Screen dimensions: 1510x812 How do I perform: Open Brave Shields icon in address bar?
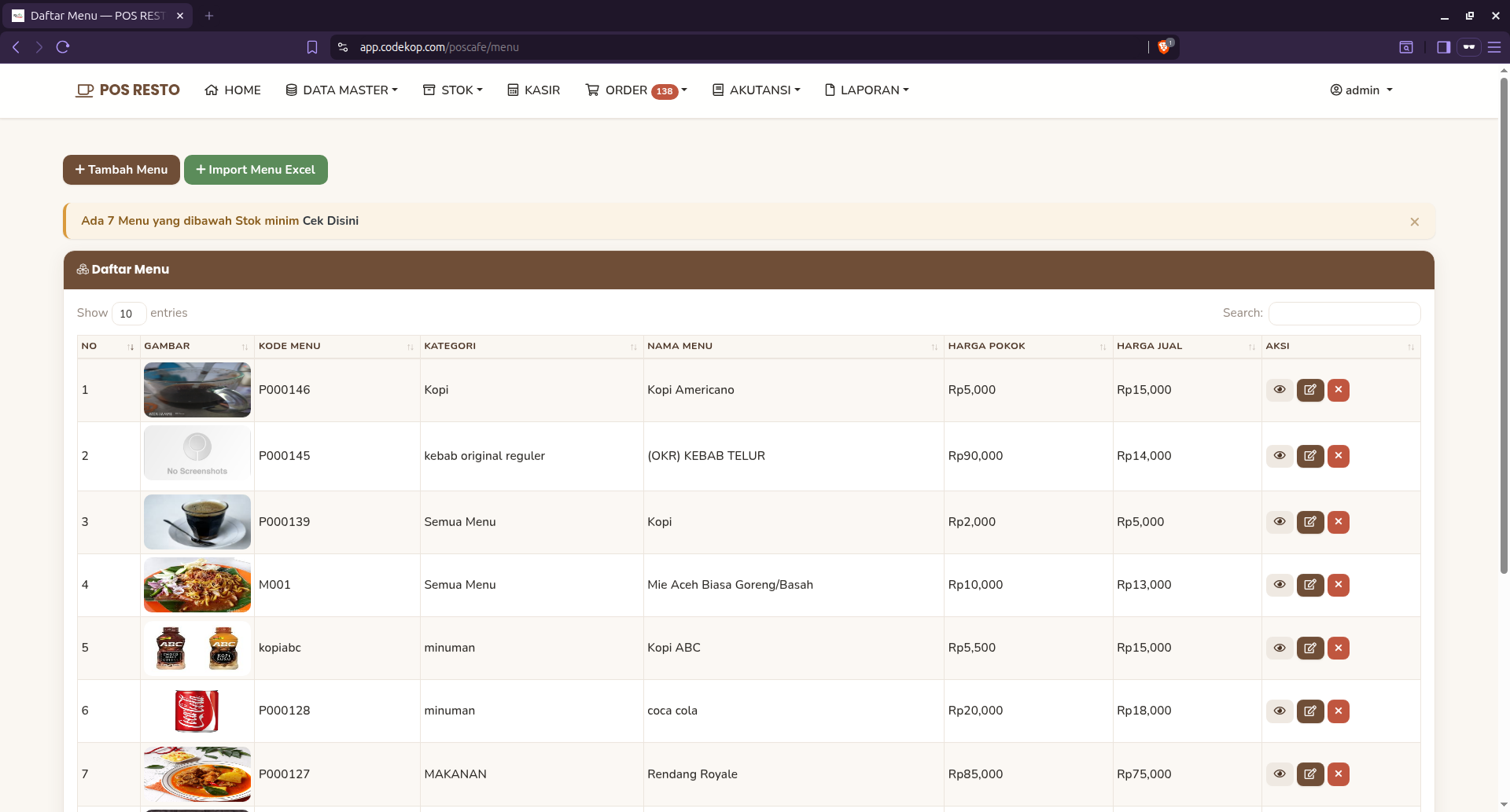[x=1164, y=47]
